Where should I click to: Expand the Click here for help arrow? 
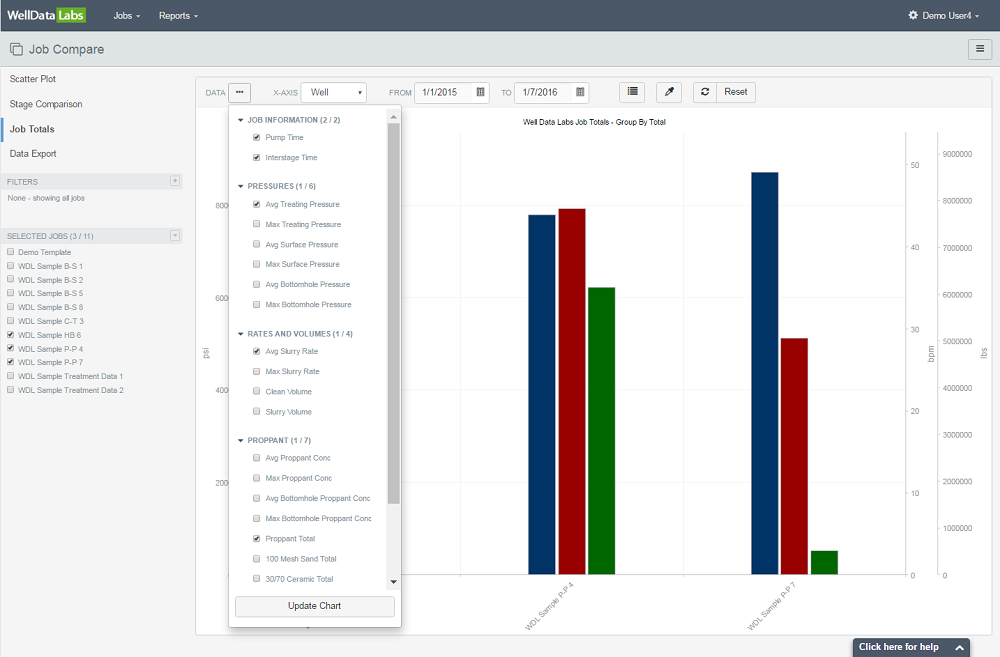click(959, 647)
